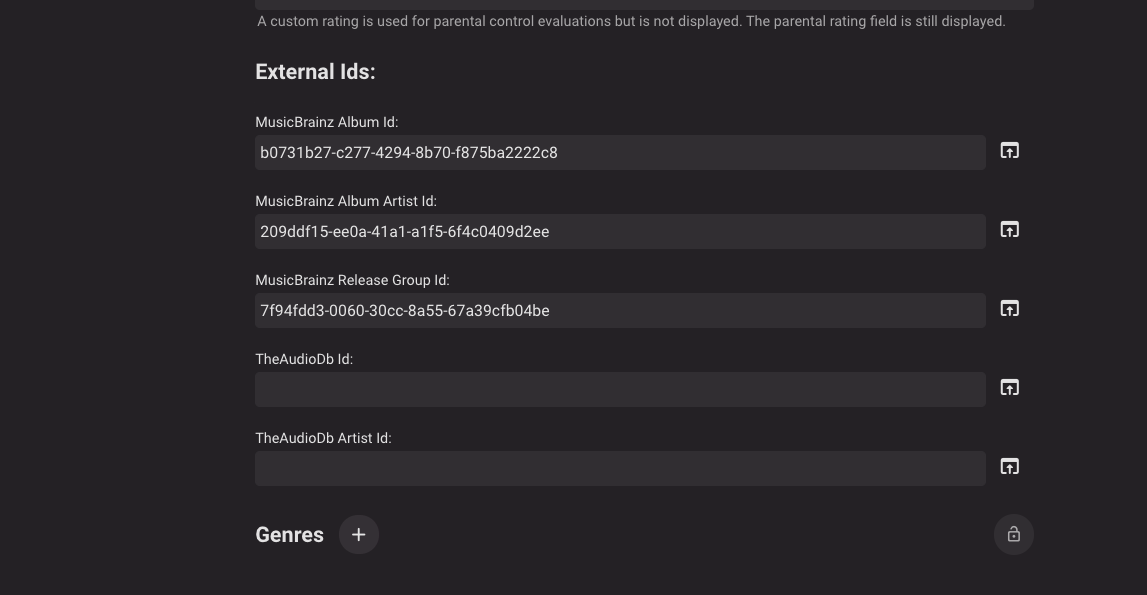Click the plus icon to add a genre
1147x595 pixels.
358,534
